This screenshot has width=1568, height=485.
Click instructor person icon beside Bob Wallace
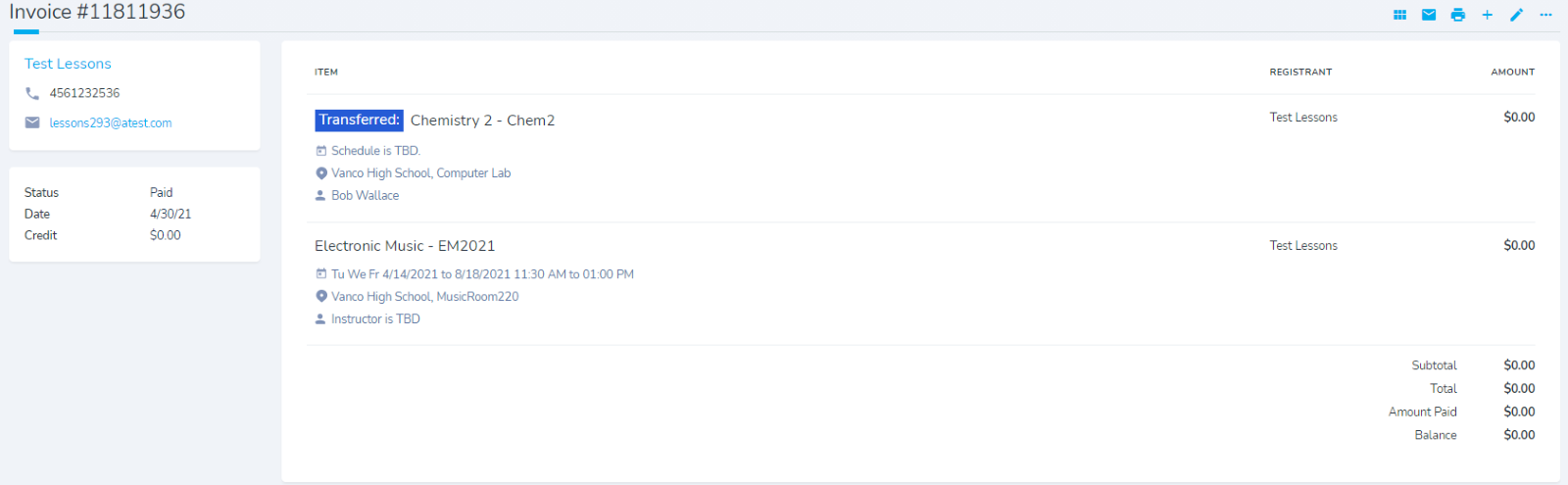(320, 195)
